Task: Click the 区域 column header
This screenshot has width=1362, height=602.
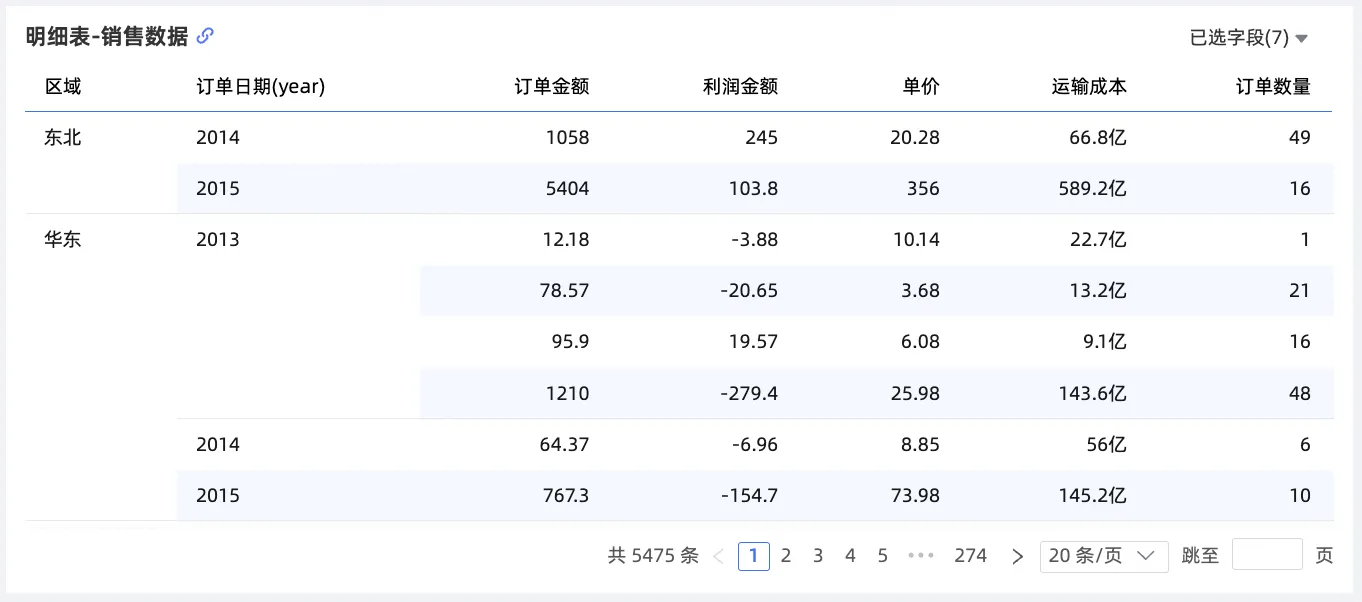Action: click(63, 87)
